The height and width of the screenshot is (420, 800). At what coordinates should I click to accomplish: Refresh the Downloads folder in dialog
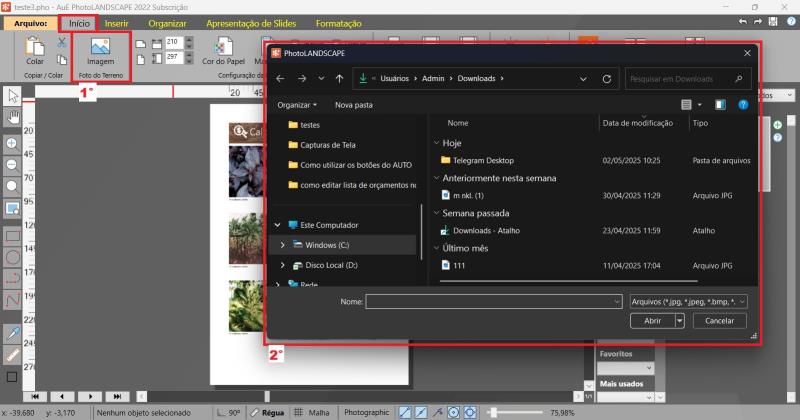607,79
